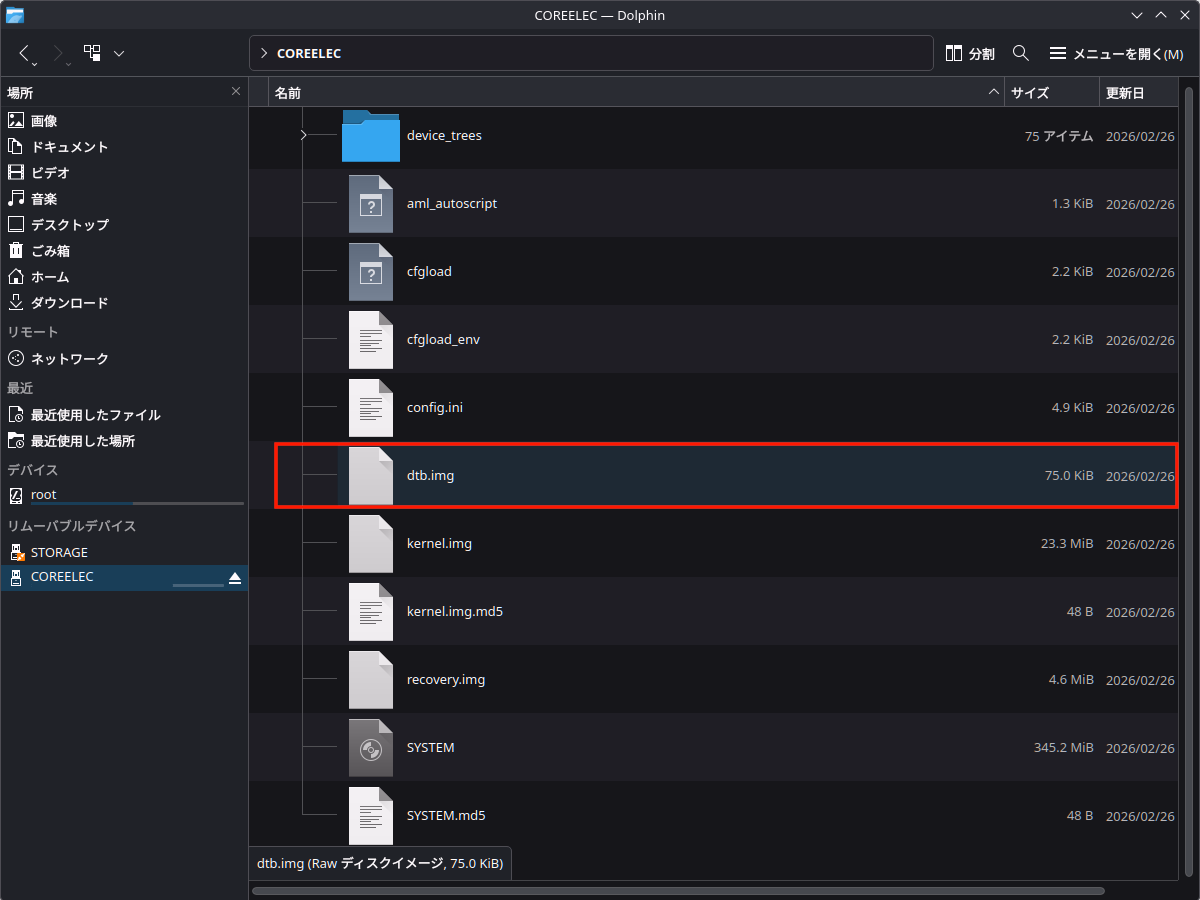Go forward with the forward arrow
The width and height of the screenshot is (1200, 900).
pyautogui.click(x=59, y=53)
